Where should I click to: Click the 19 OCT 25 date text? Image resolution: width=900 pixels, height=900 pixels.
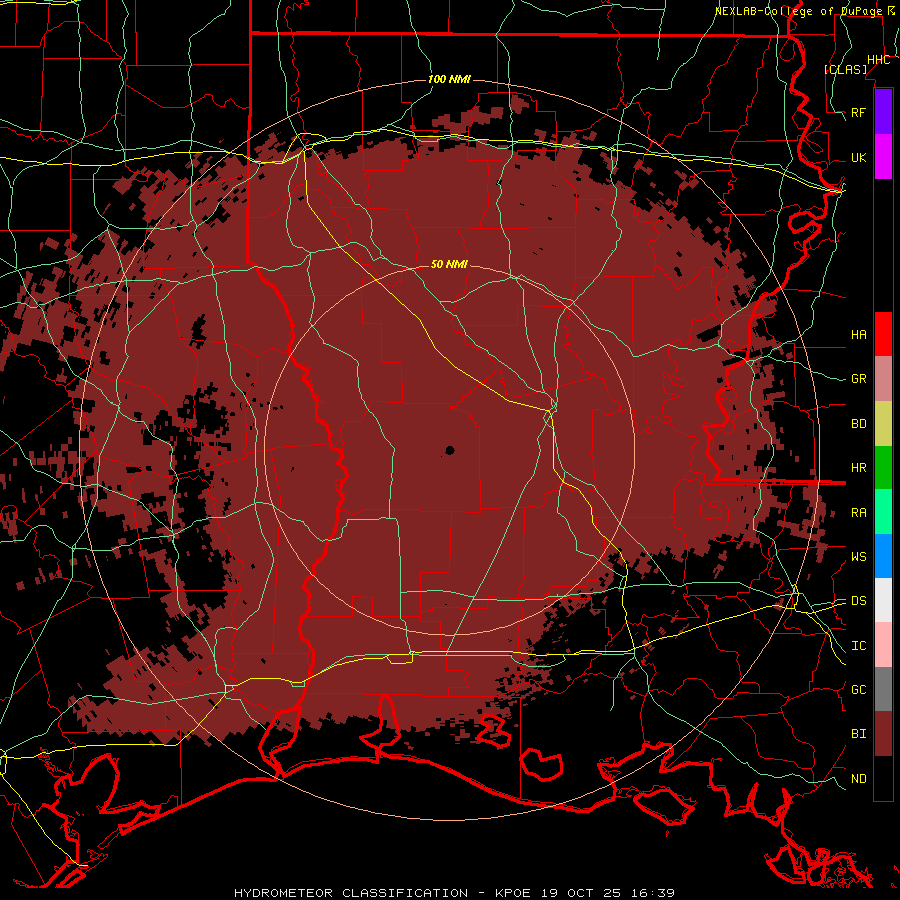pos(581,893)
